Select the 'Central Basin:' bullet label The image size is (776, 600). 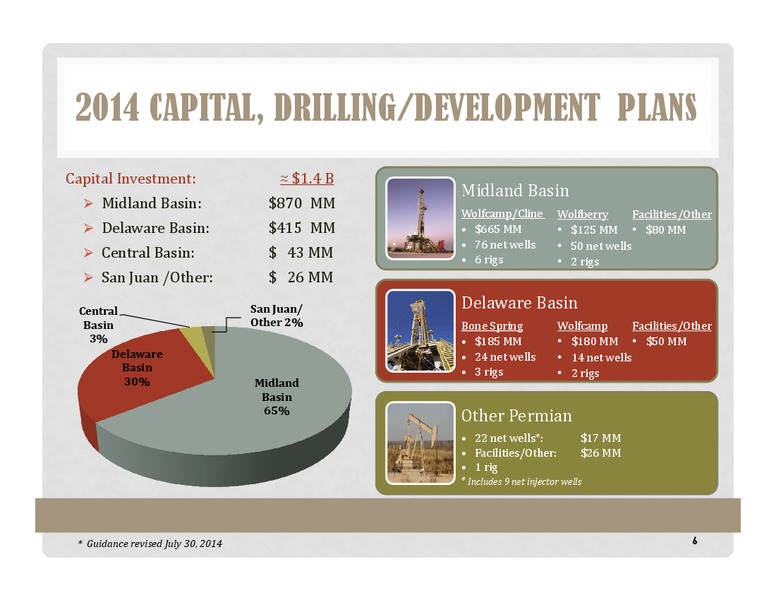[x=148, y=252]
